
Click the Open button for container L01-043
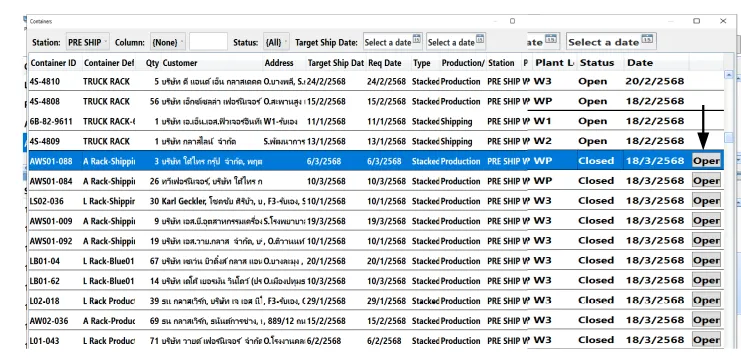point(706,339)
